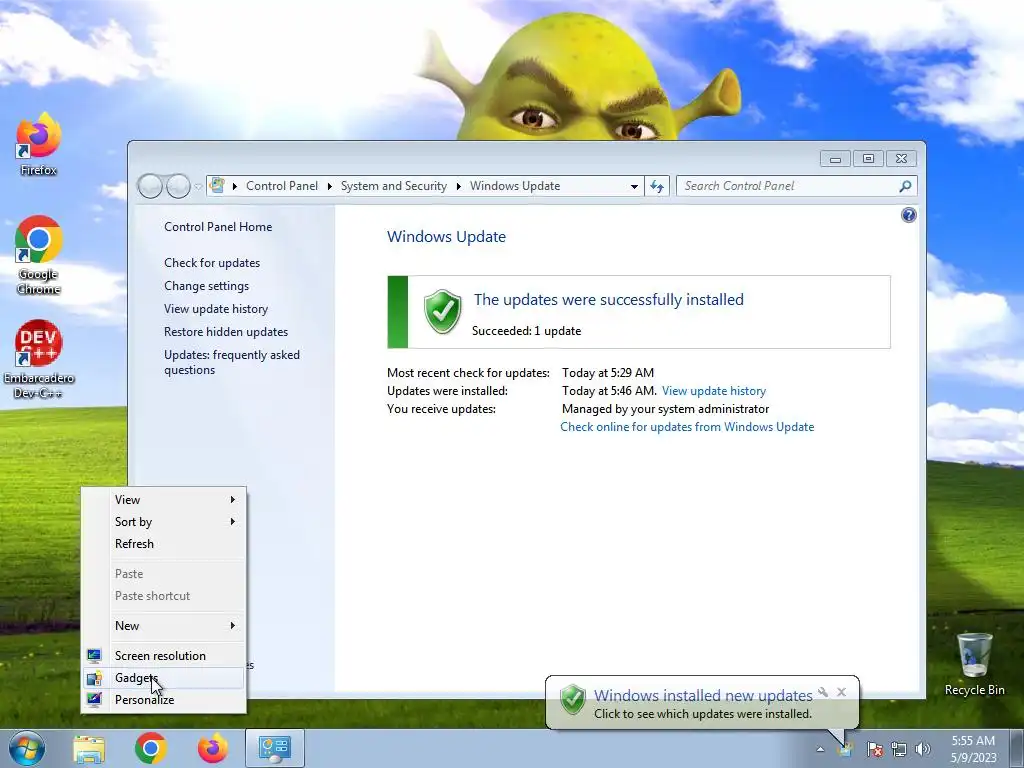Open the Firefox desktop shortcut

coord(38,144)
